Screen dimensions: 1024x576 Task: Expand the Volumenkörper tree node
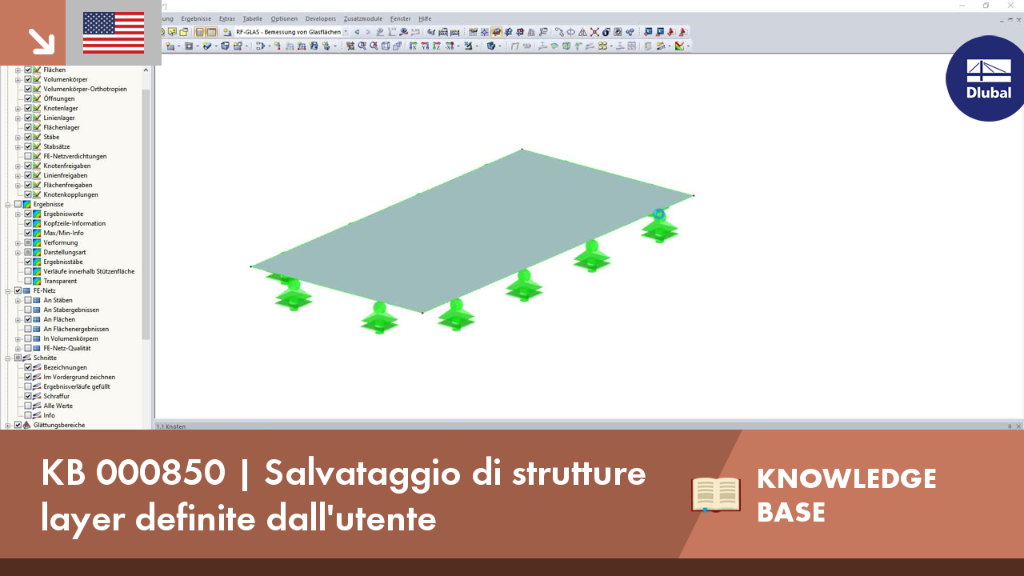tap(18, 79)
